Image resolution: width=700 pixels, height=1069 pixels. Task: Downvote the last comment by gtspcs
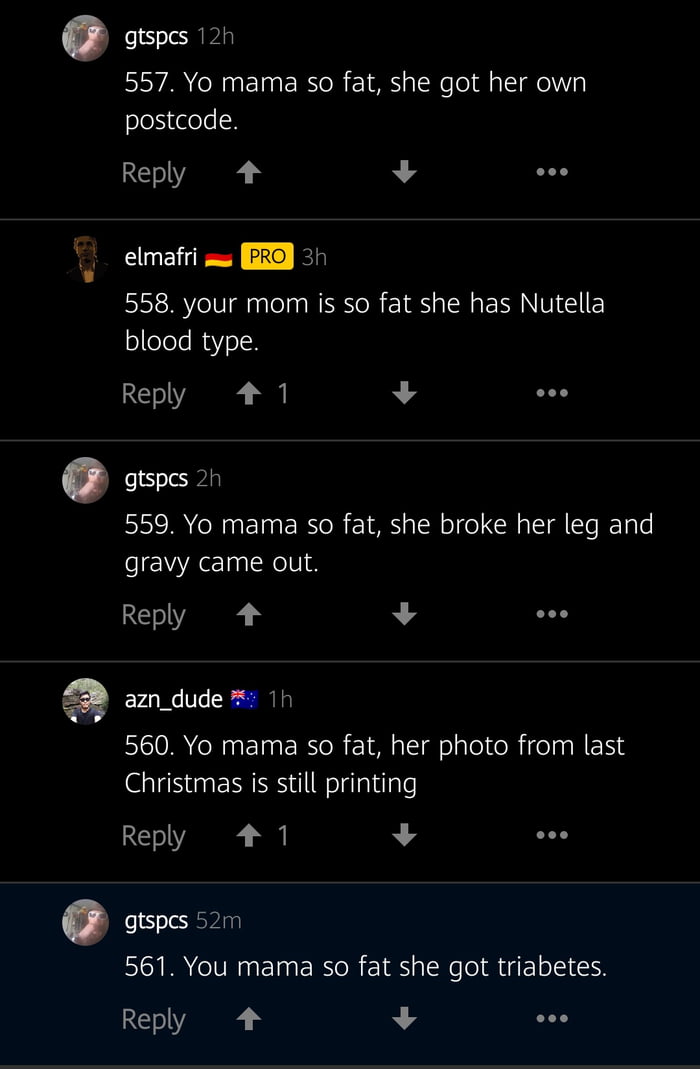(x=404, y=1017)
